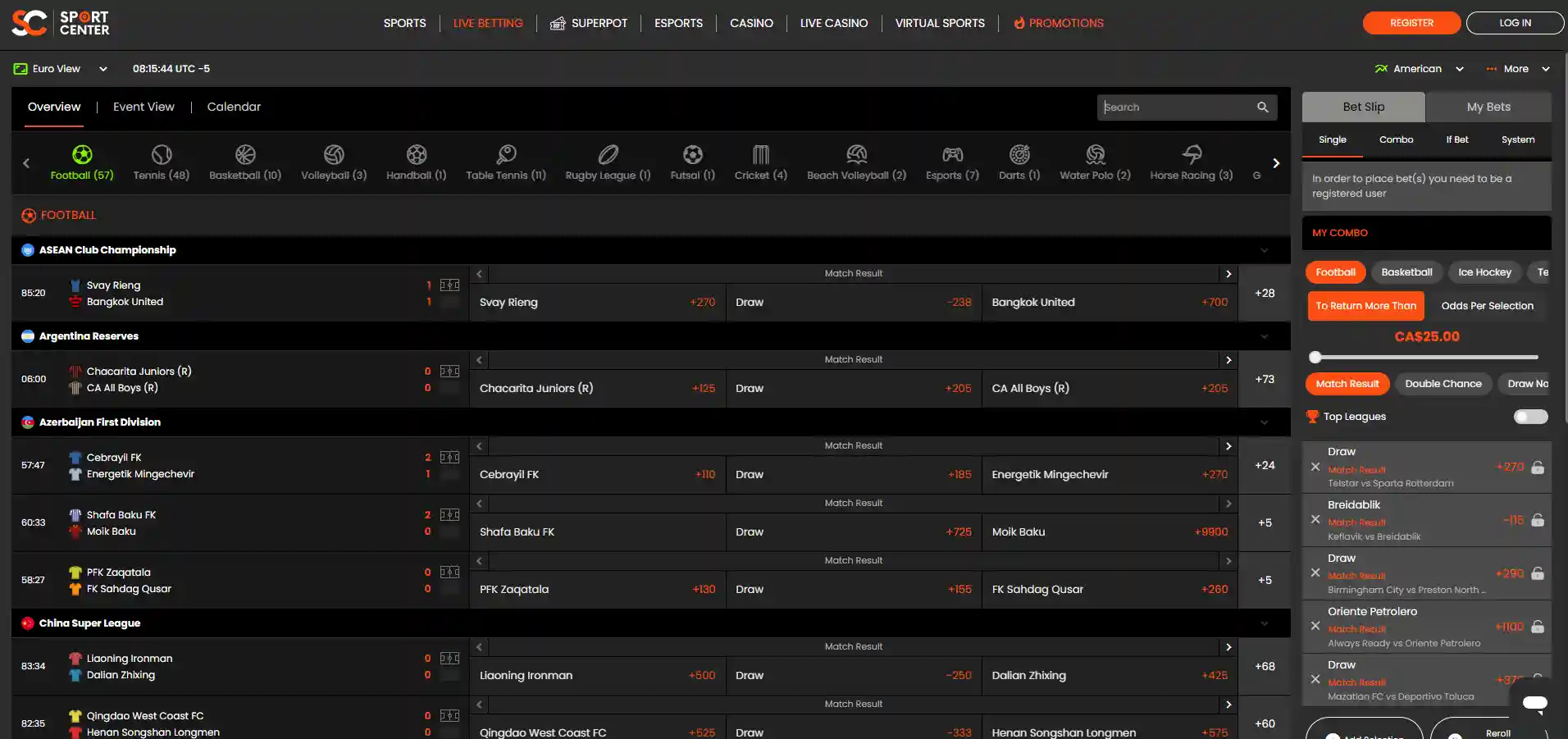This screenshot has width=1568, height=739.
Task: Switch to the My Bets tab
Action: [1488, 107]
